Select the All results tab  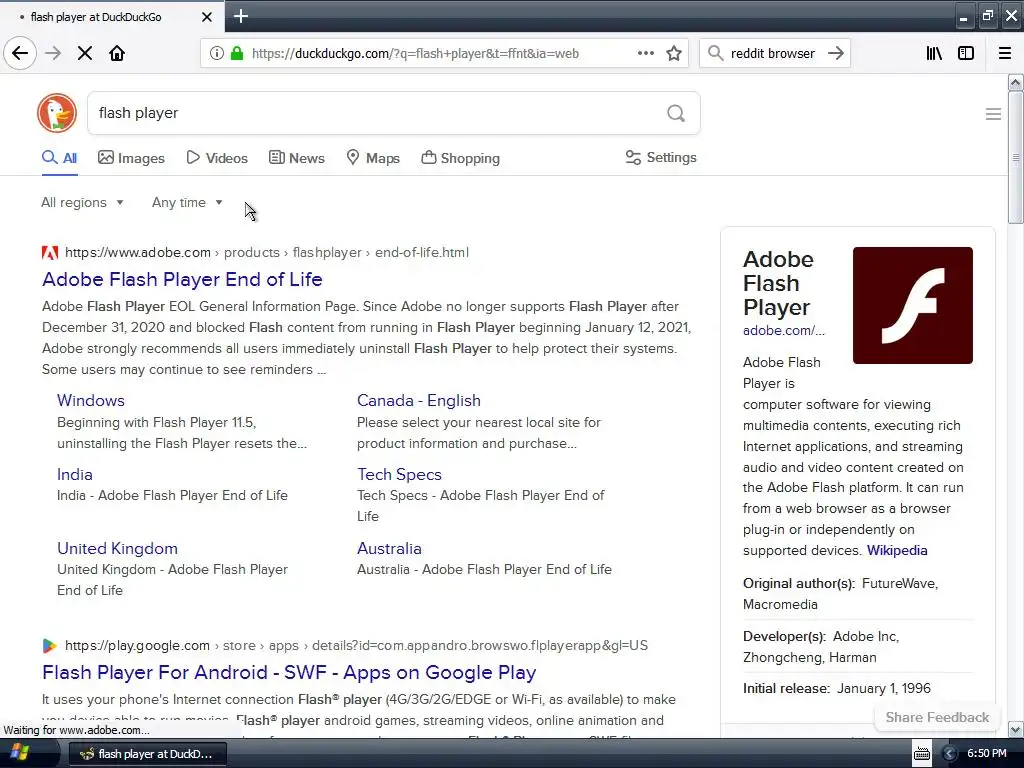tap(59, 158)
